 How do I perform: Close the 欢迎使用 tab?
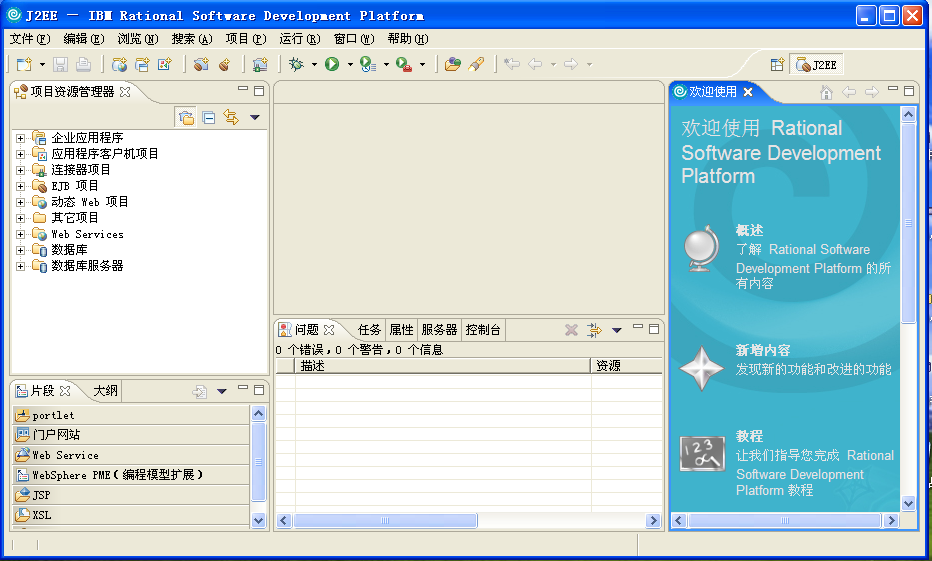pos(748,92)
